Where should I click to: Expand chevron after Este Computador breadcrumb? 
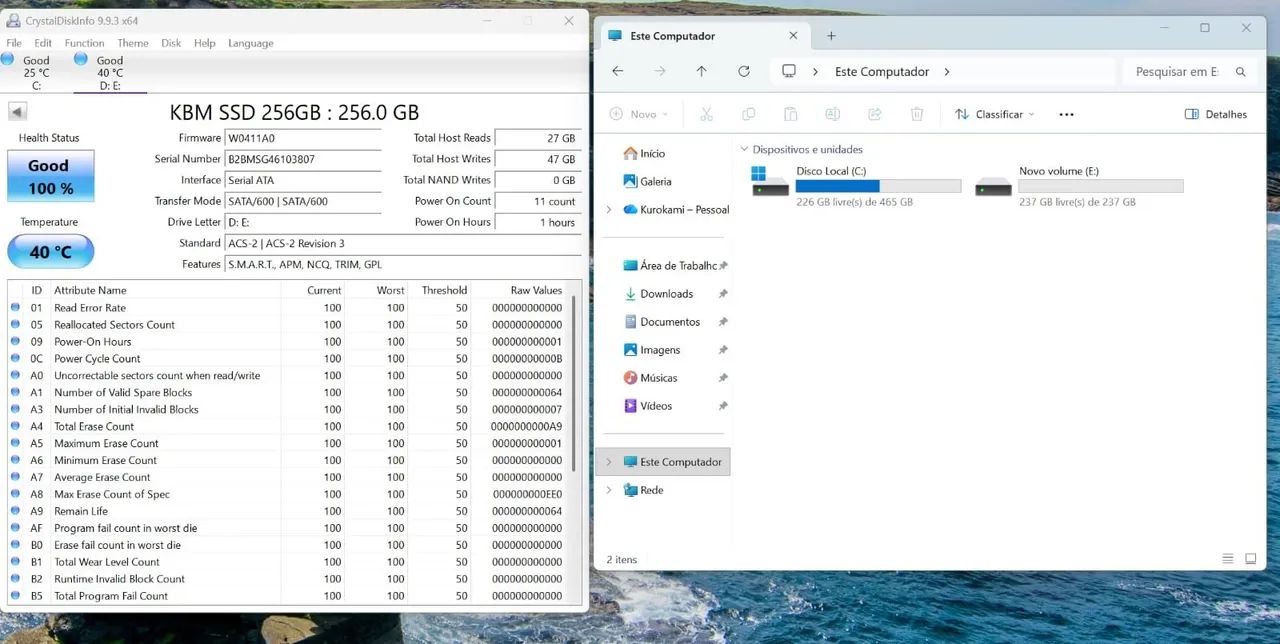coord(947,72)
